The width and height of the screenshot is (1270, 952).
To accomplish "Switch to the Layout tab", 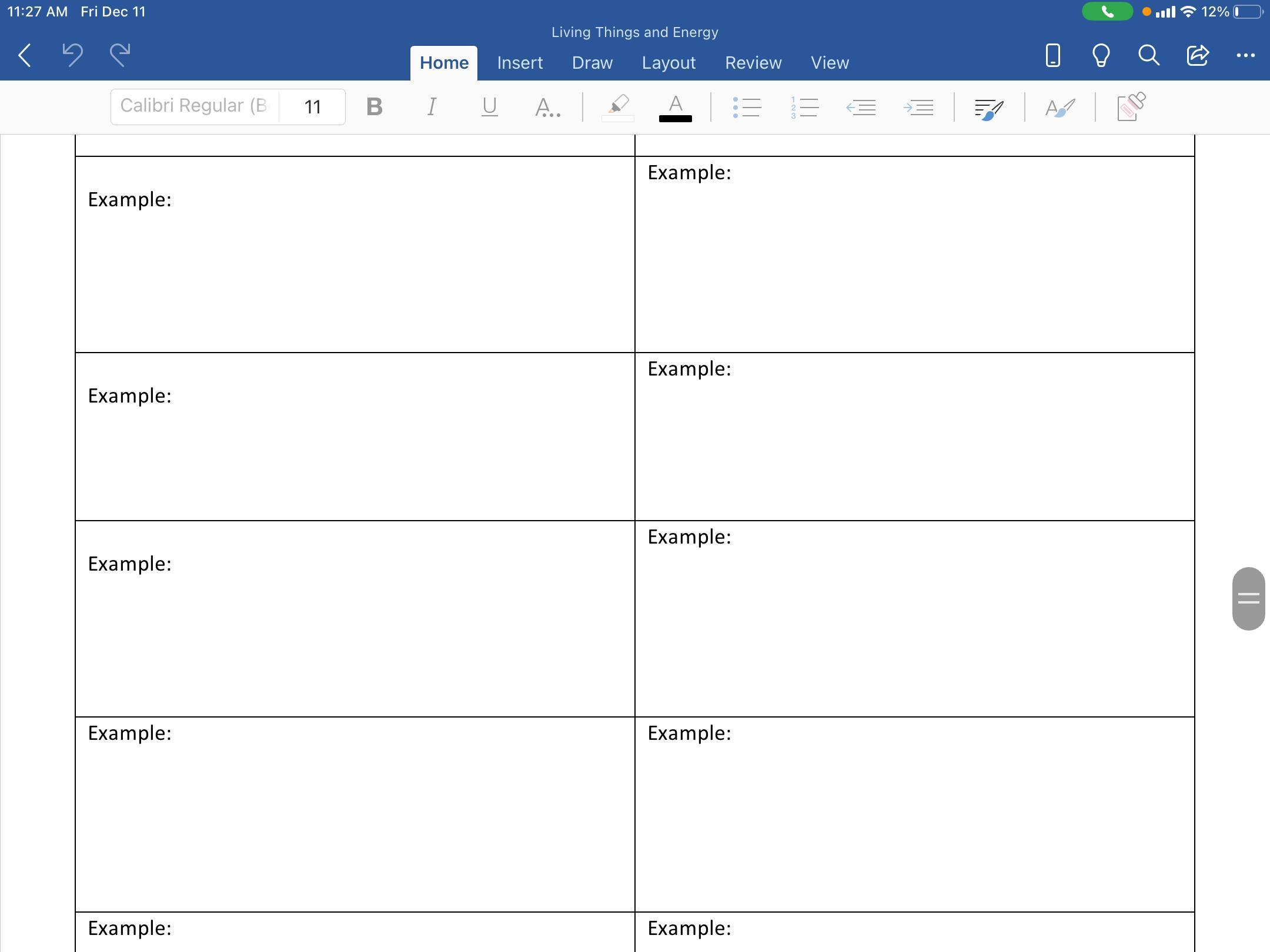I will tap(669, 63).
